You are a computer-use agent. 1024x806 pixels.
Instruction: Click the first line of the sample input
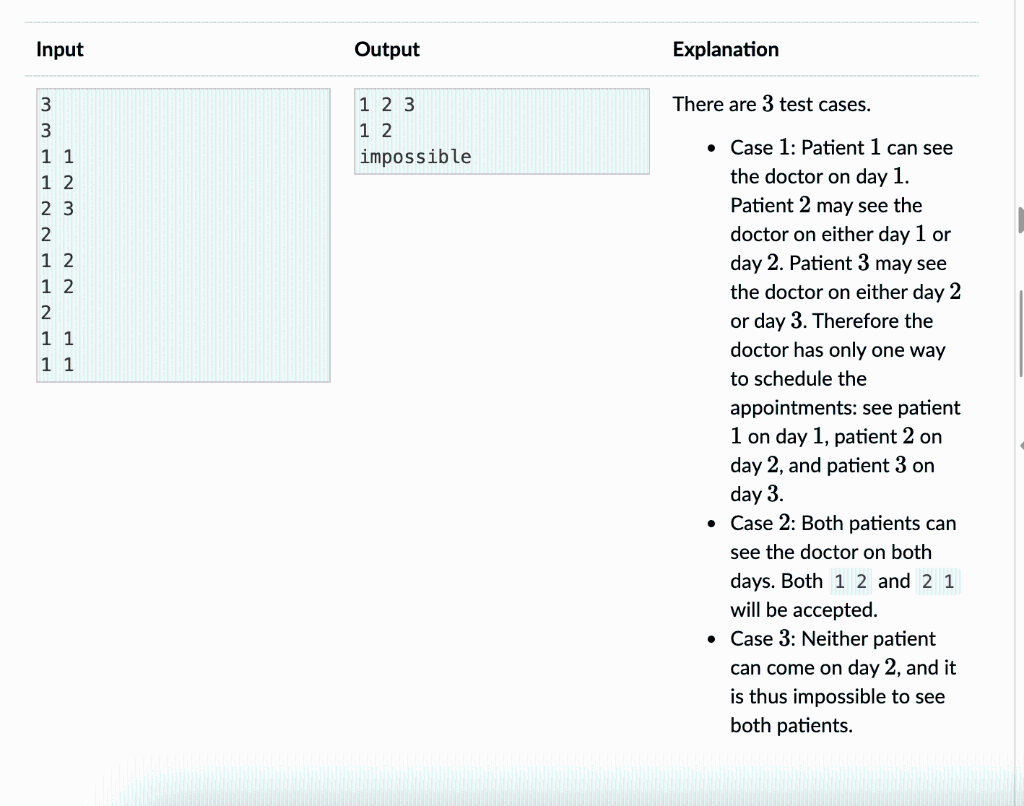point(46,105)
